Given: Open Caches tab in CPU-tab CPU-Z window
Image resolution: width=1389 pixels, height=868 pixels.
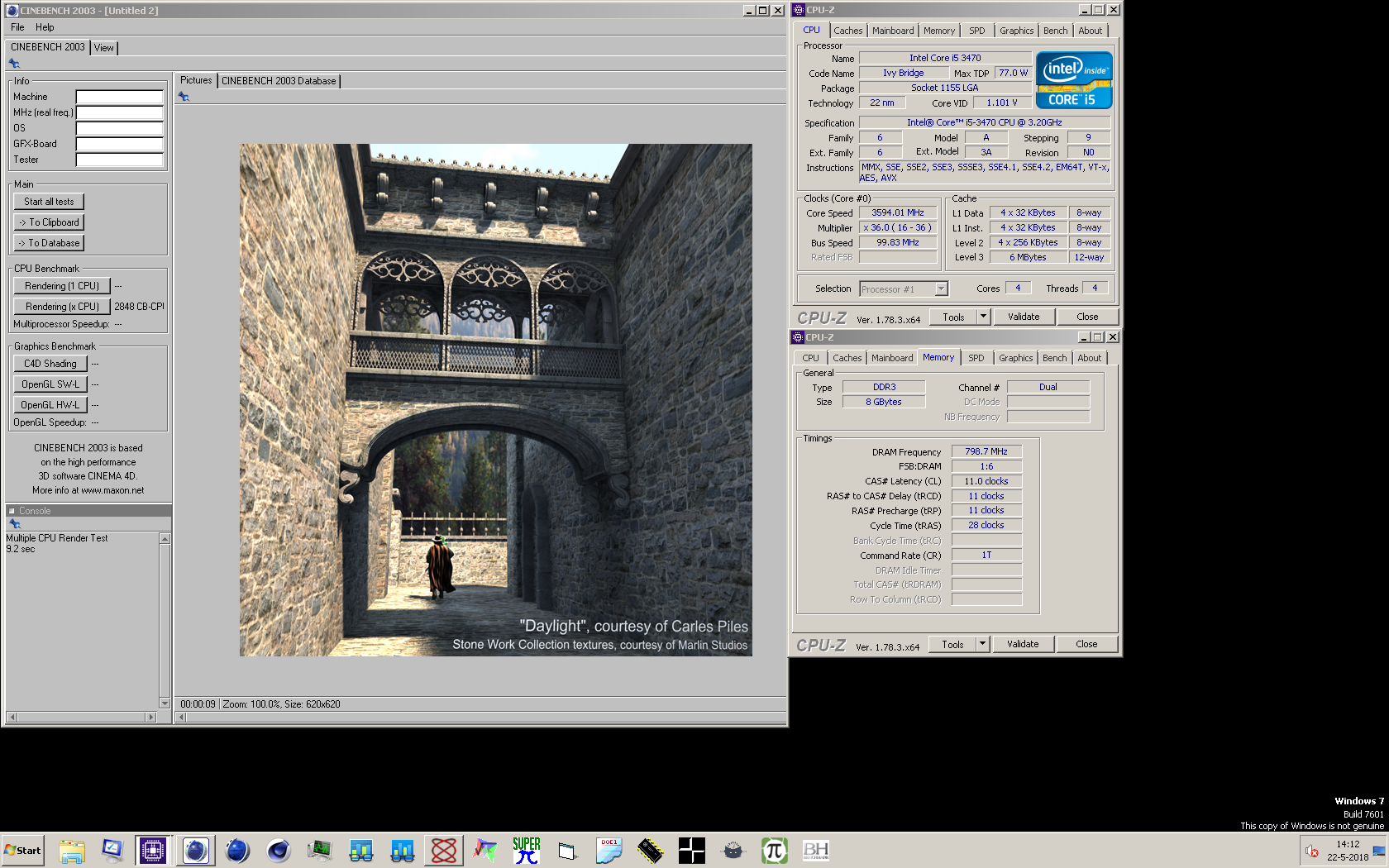Looking at the screenshot, I should point(847,31).
